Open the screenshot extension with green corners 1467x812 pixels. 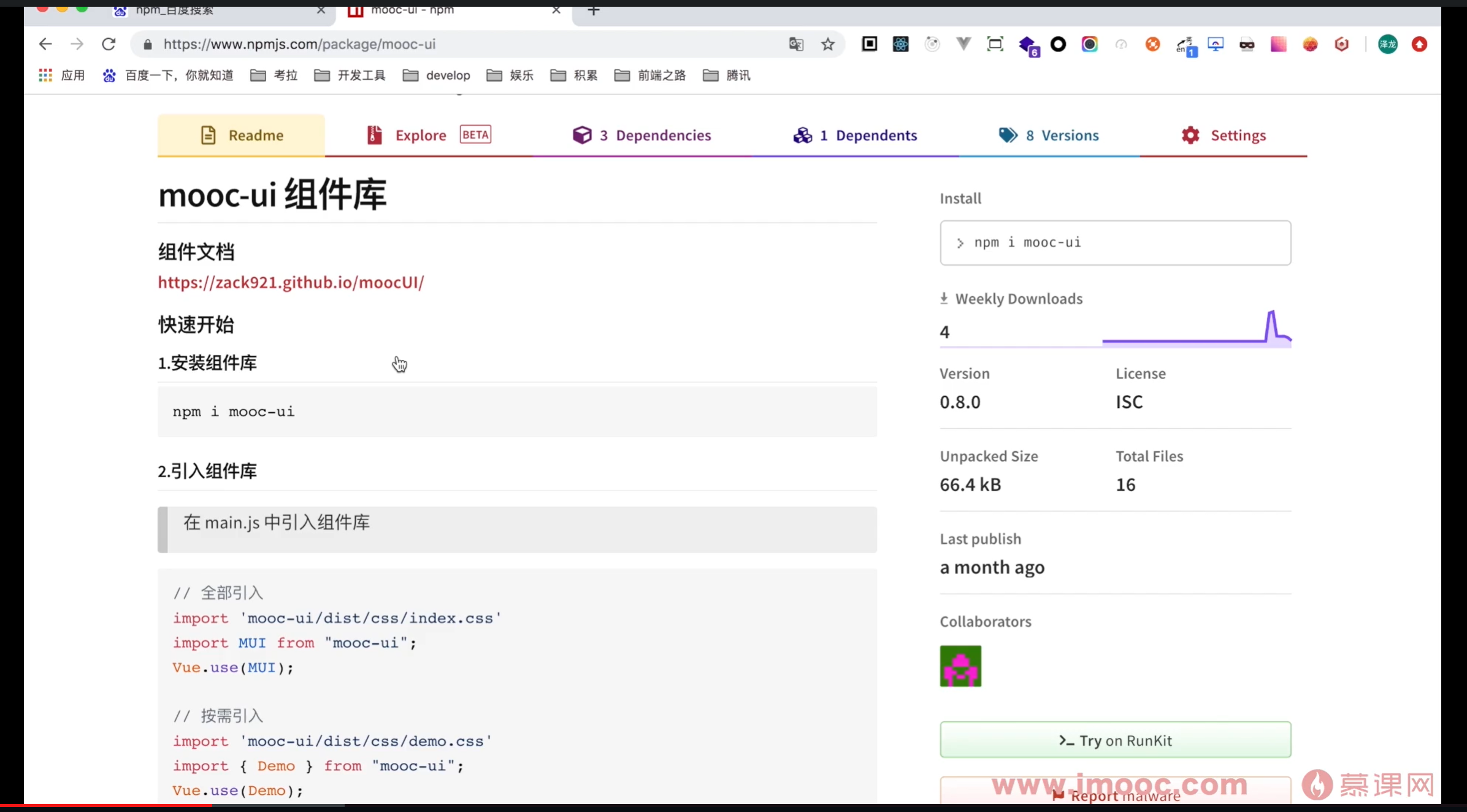[x=995, y=44]
